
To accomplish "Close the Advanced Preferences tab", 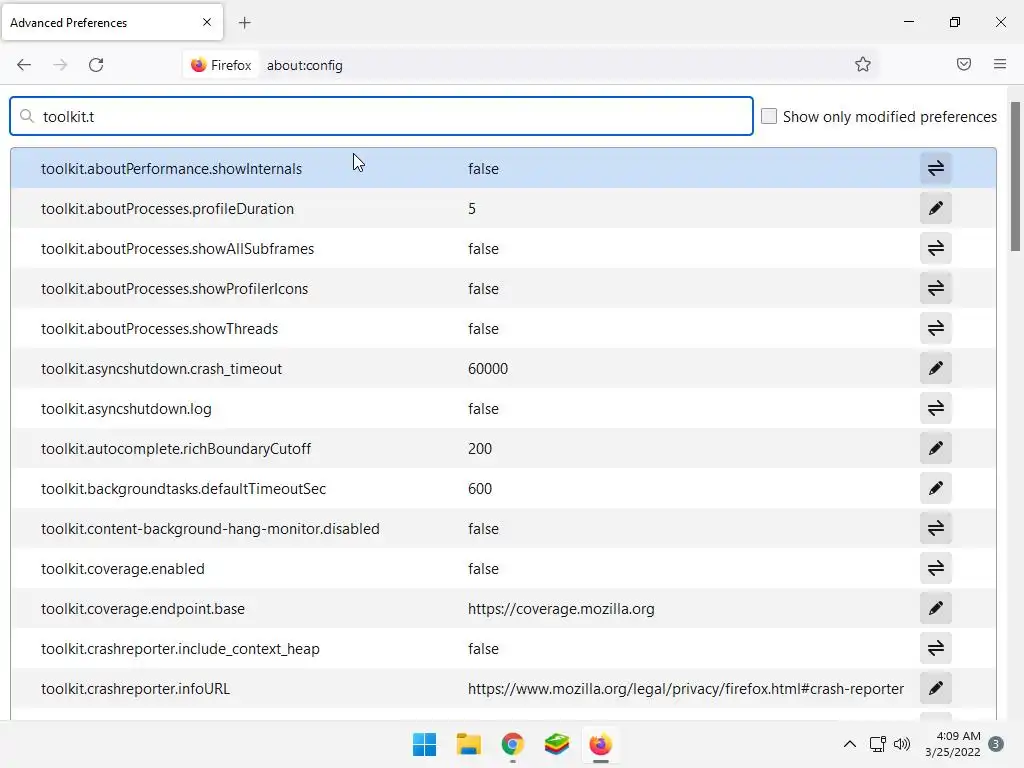I will [207, 22].
